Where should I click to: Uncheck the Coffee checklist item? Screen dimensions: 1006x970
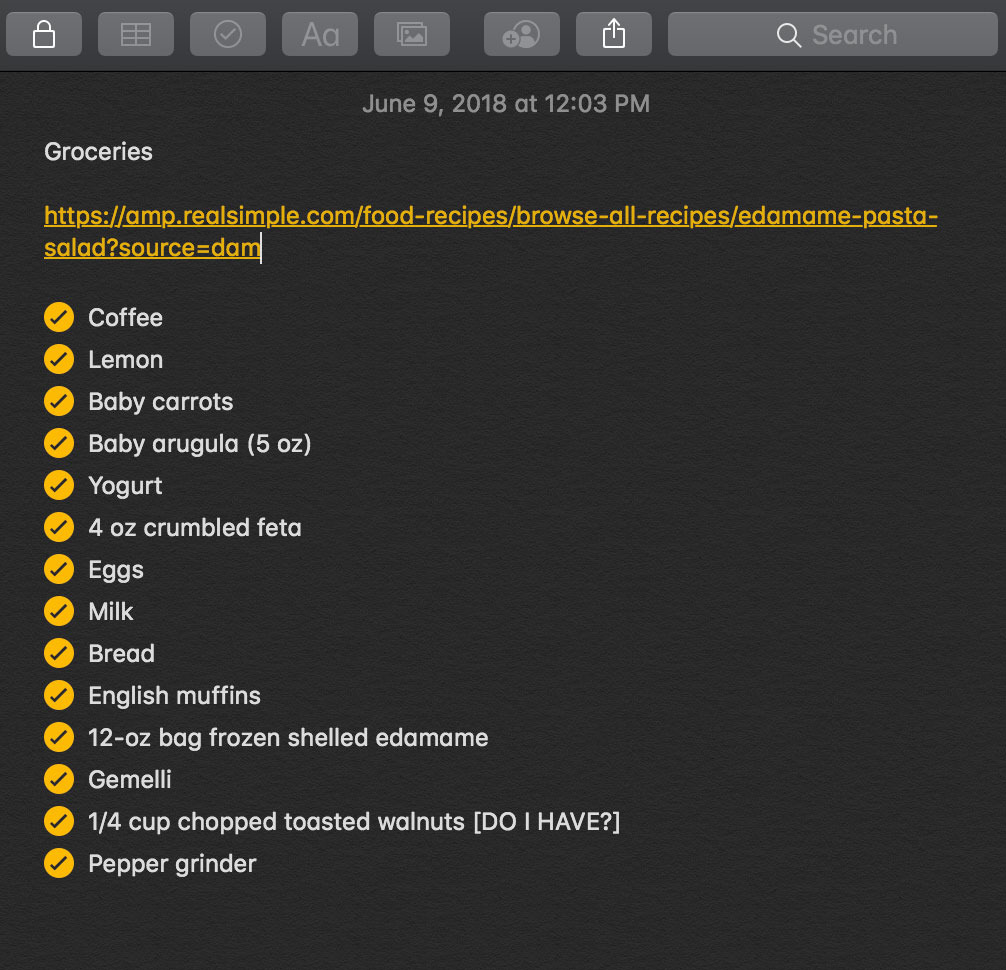point(59,317)
